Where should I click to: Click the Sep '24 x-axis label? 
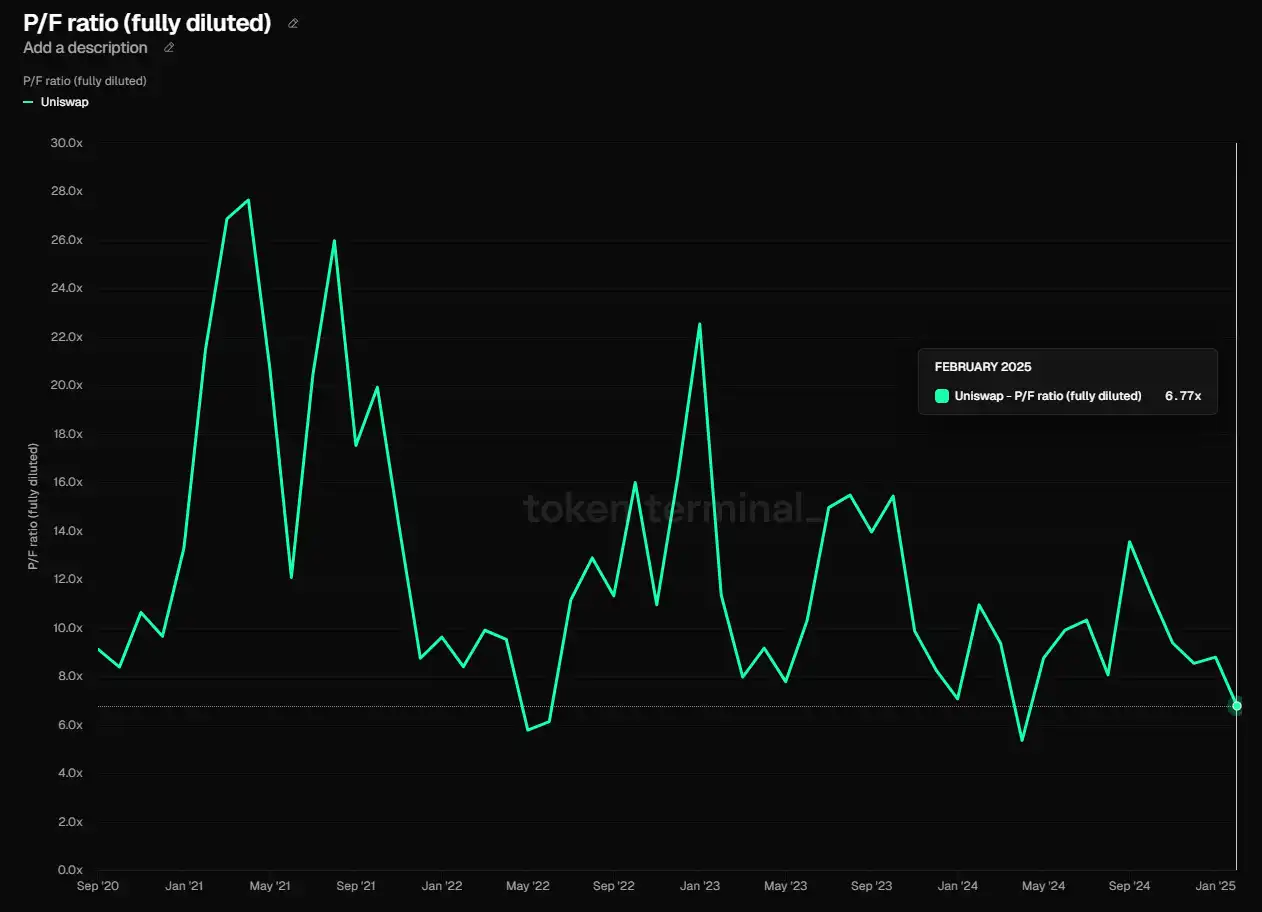(1129, 886)
